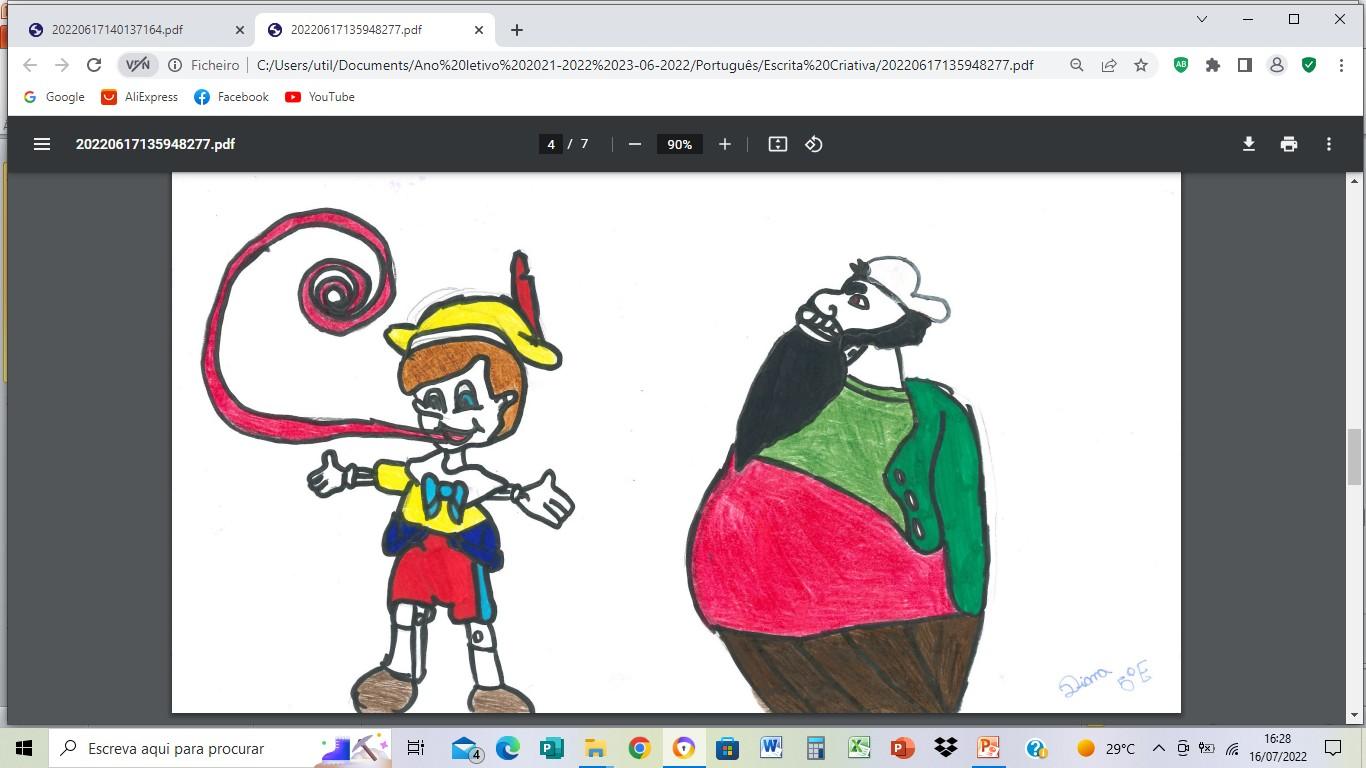Viewport: 1366px width, 768px height.
Task: Expand the tab search dropdown
Action: coord(1202,19)
